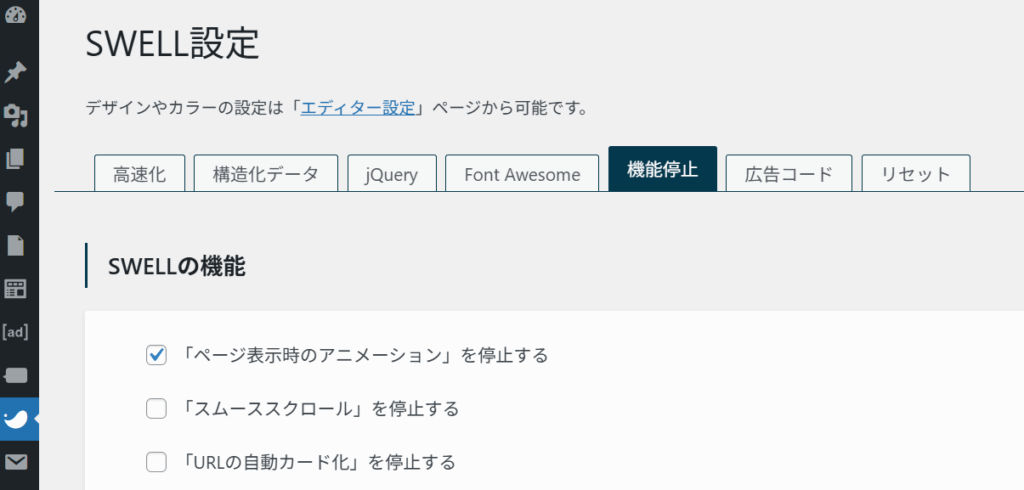
Task: Switch to the 構造化データ tab
Action: pyautogui.click(x=266, y=174)
